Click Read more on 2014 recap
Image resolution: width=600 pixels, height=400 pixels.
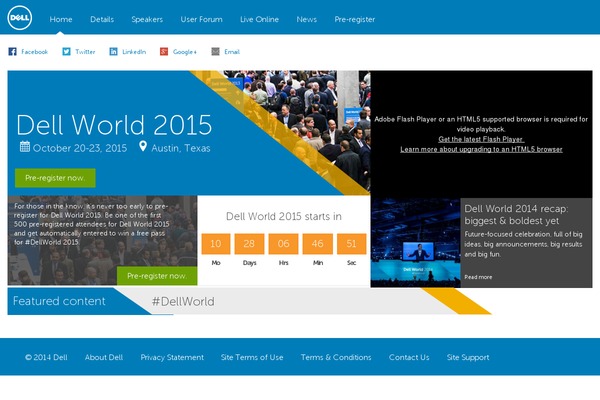478,277
